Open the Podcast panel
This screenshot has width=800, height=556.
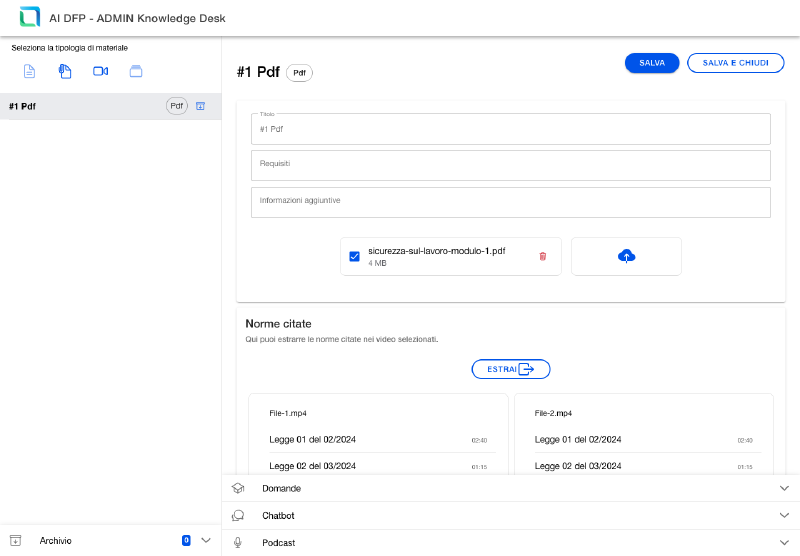511,543
